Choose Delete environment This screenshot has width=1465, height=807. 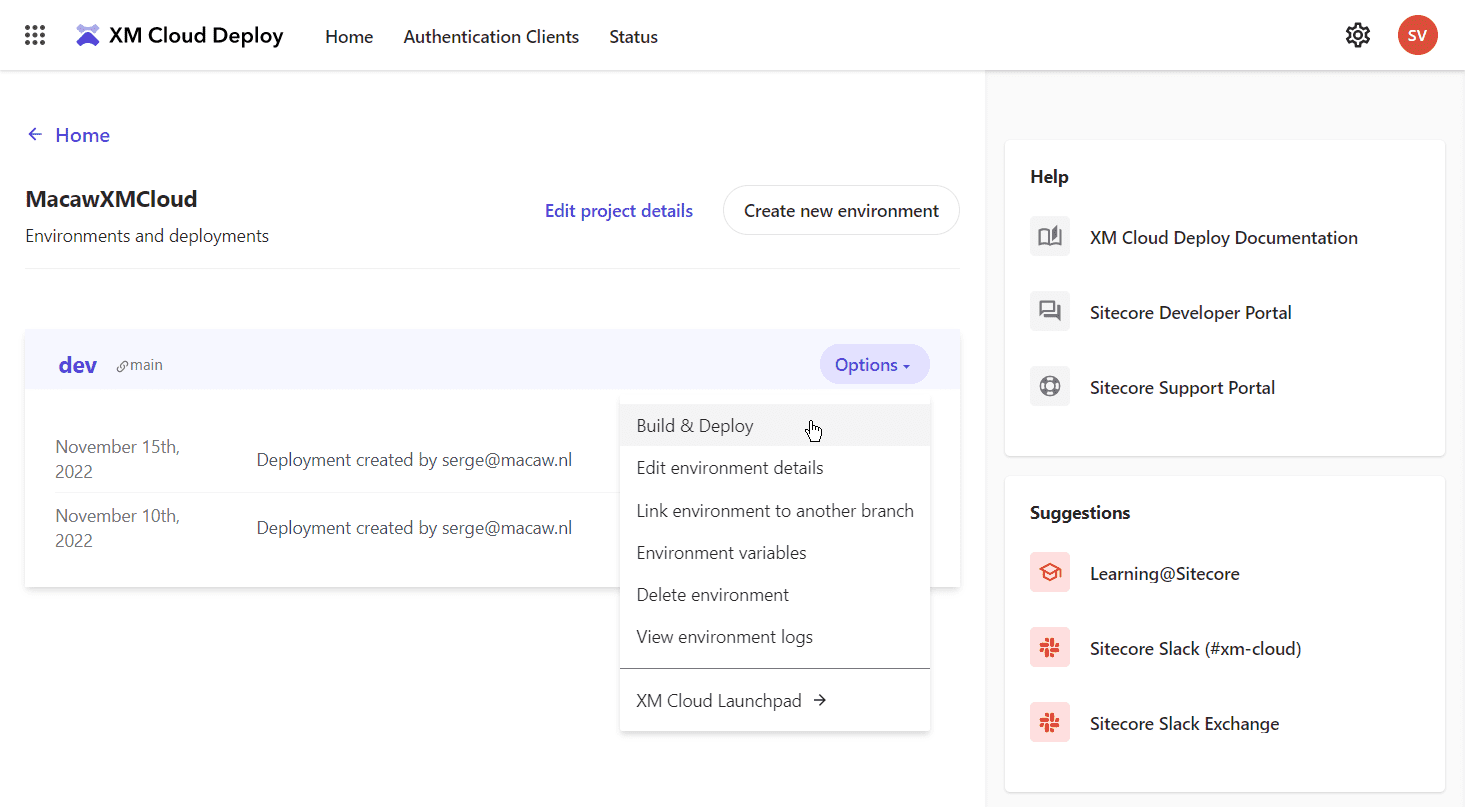pos(775,594)
